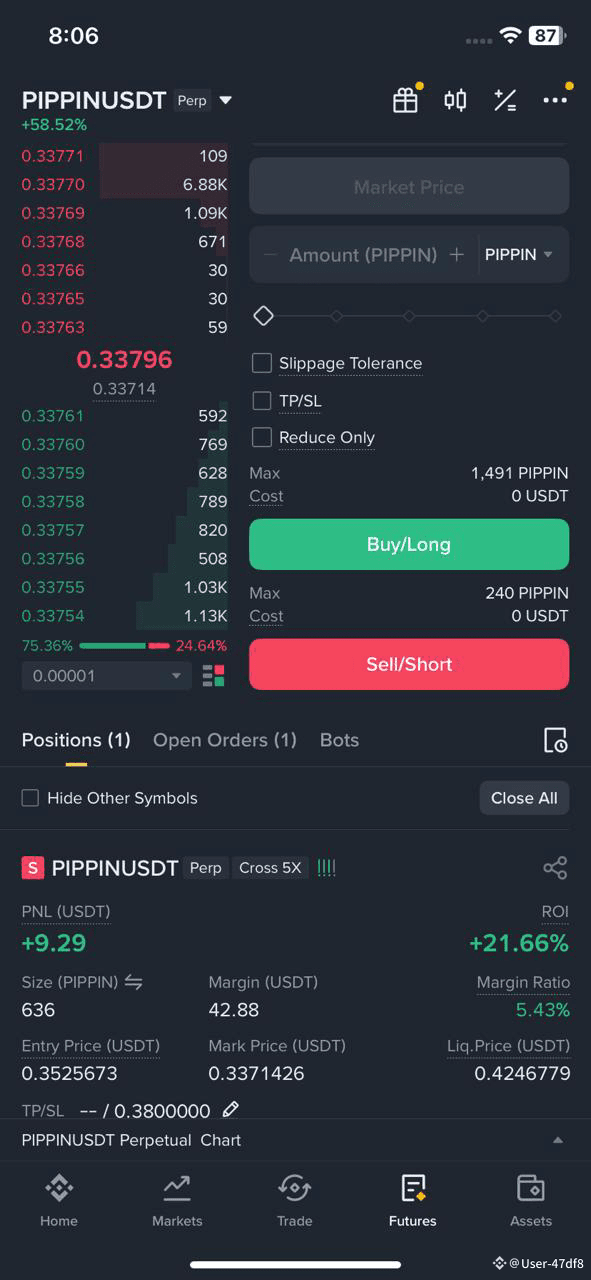Expand the PIPPINUSDT symbol dropdown arrow
Screen dimensions: 591x1280
coord(226,100)
